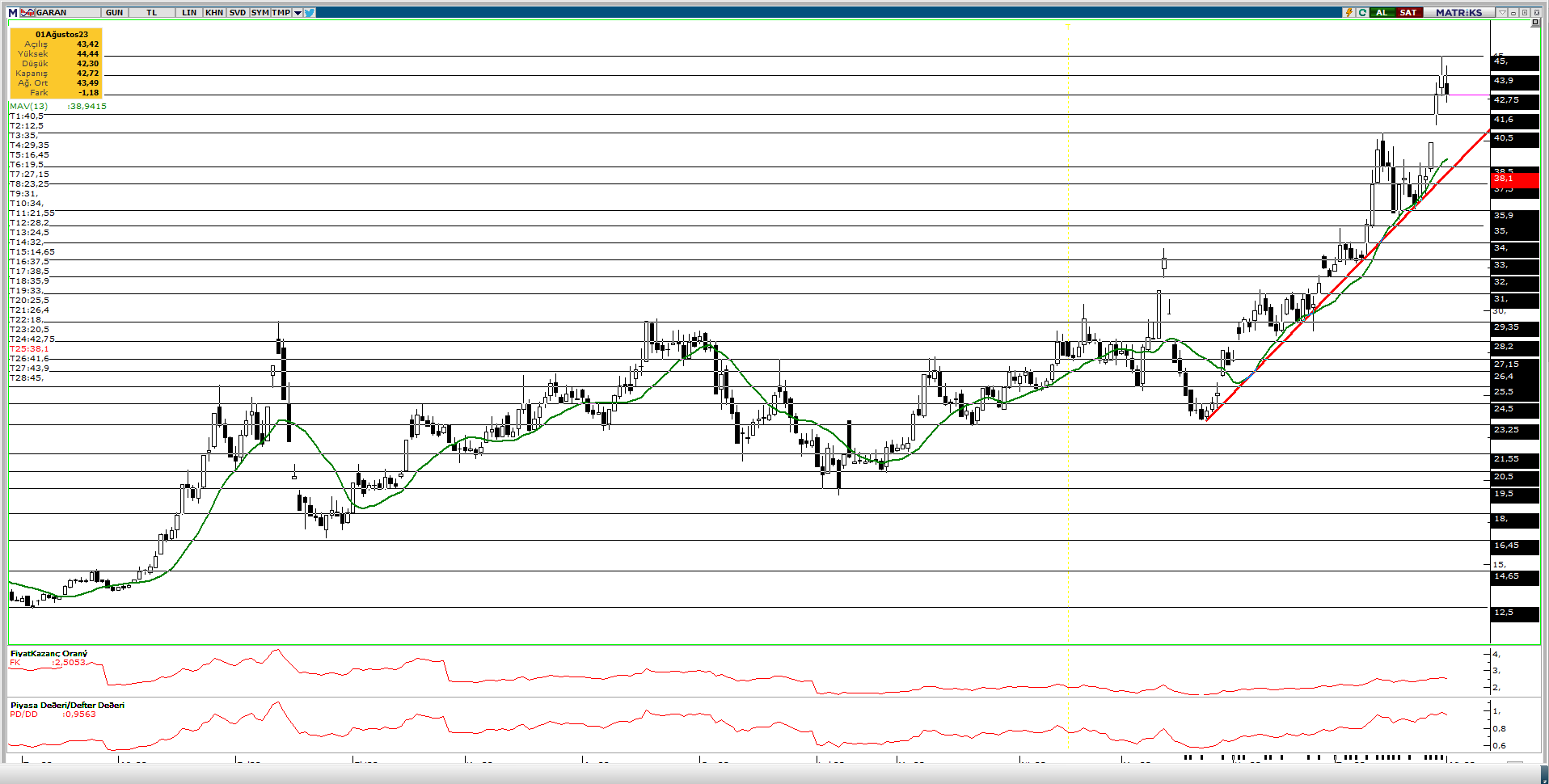Open the TL currency selector
The image size is (1549, 784).
pyautogui.click(x=151, y=13)
